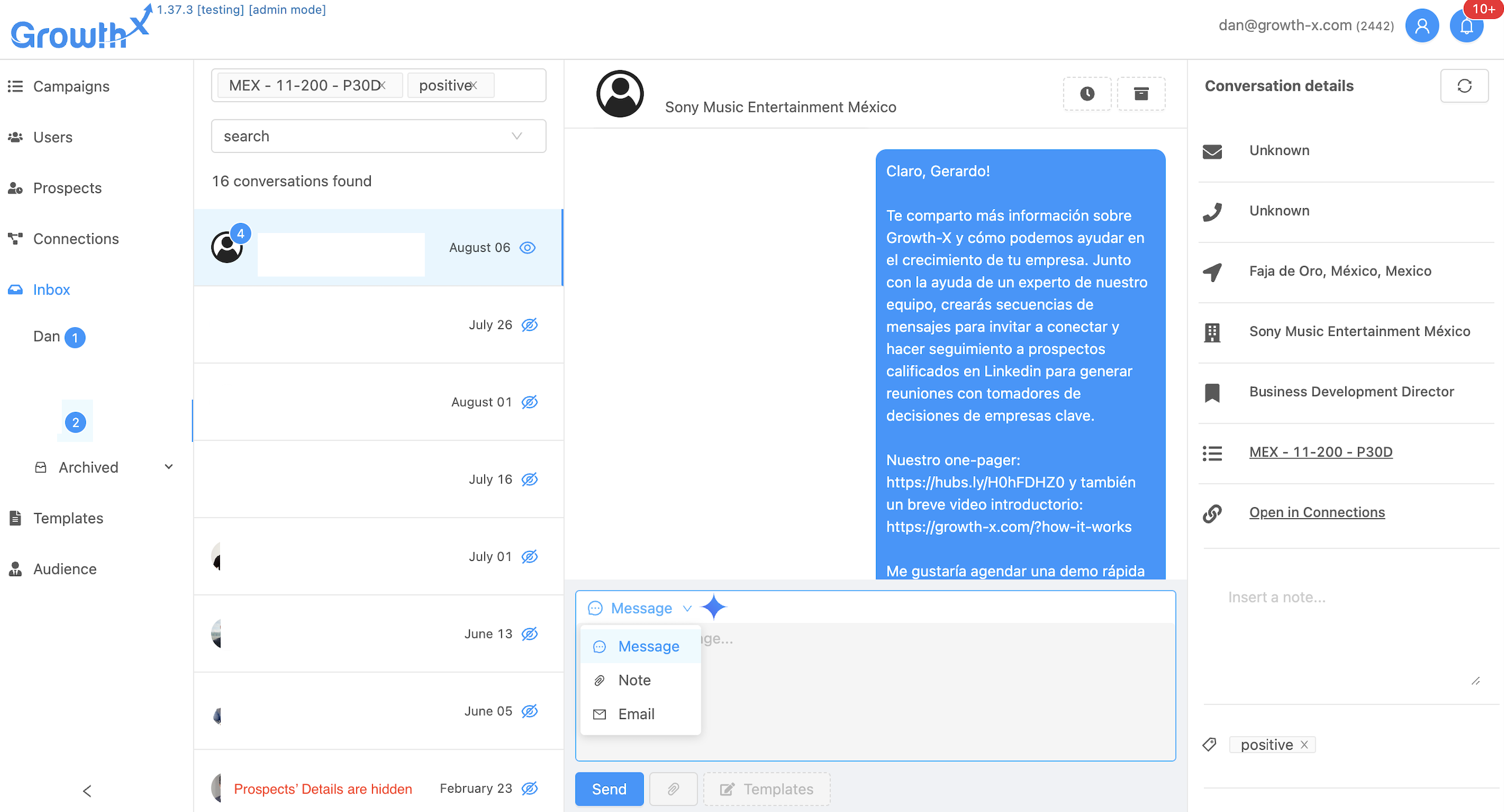Screen dimensions: 1504x812
Task: Click the Send button
Action: (x=608, y=789)
